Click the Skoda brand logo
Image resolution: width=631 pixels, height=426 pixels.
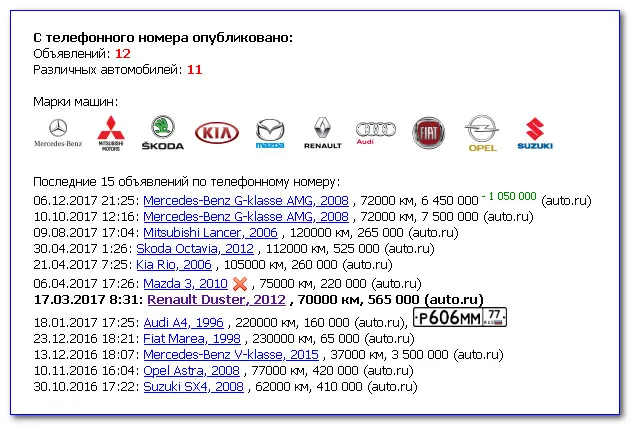click(163, 133)
